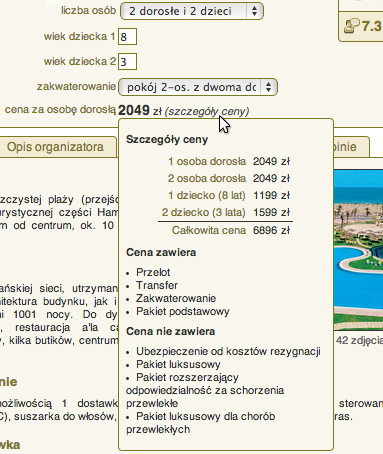Image resolution: width=383 pixels, height=454 pixels.
Task: Open the 'liczba osób' dropdown
Action: (192, 11)
